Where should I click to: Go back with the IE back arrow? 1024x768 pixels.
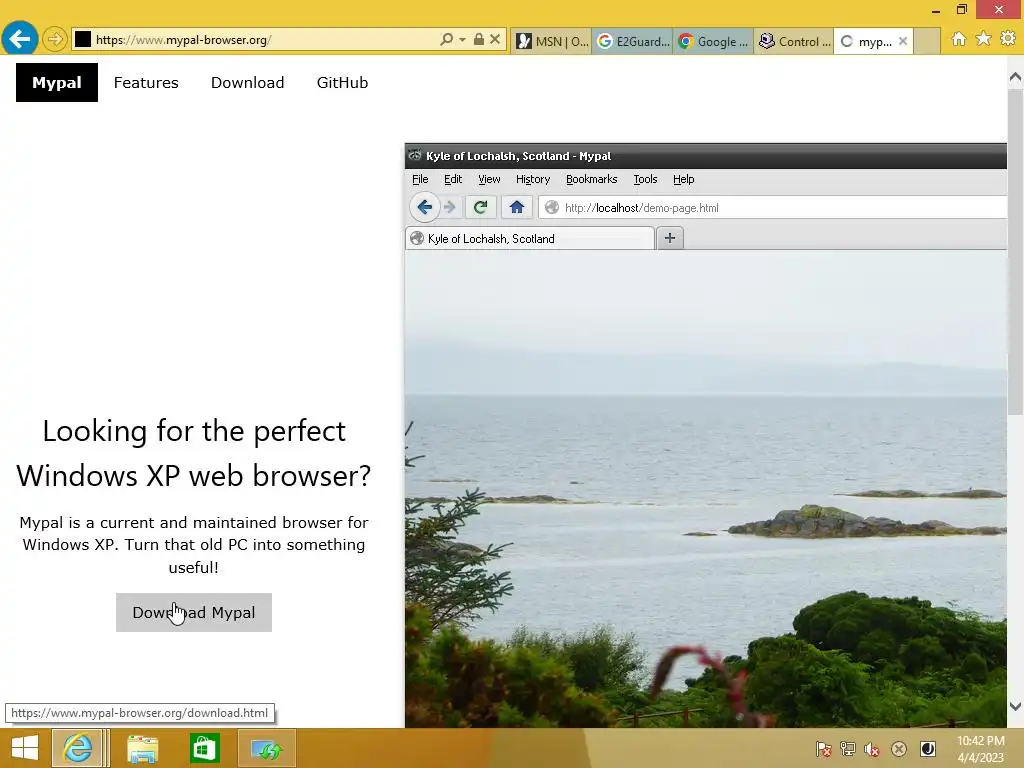tap(20, 39)
